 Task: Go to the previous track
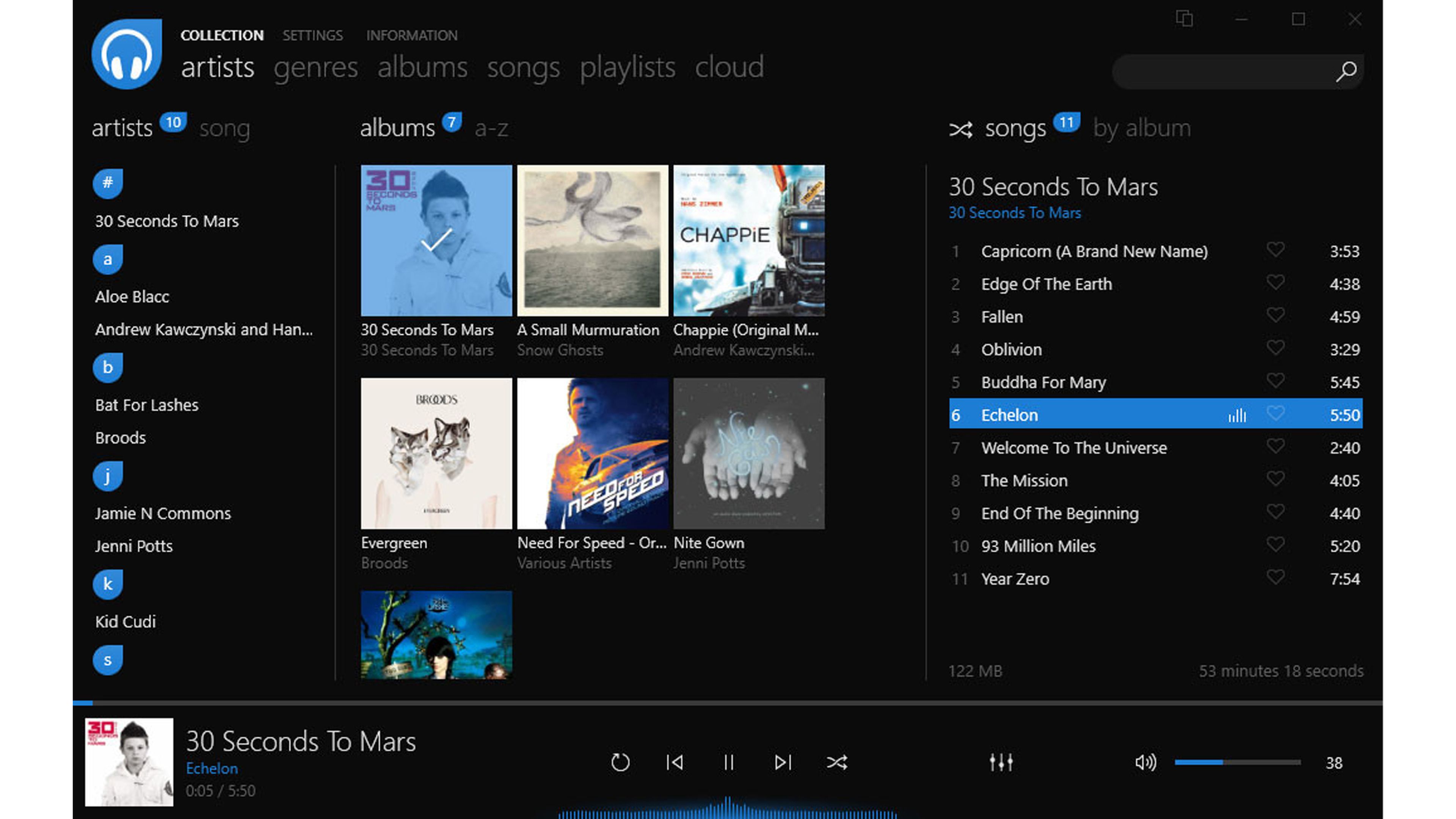click(x=674, y=763)
